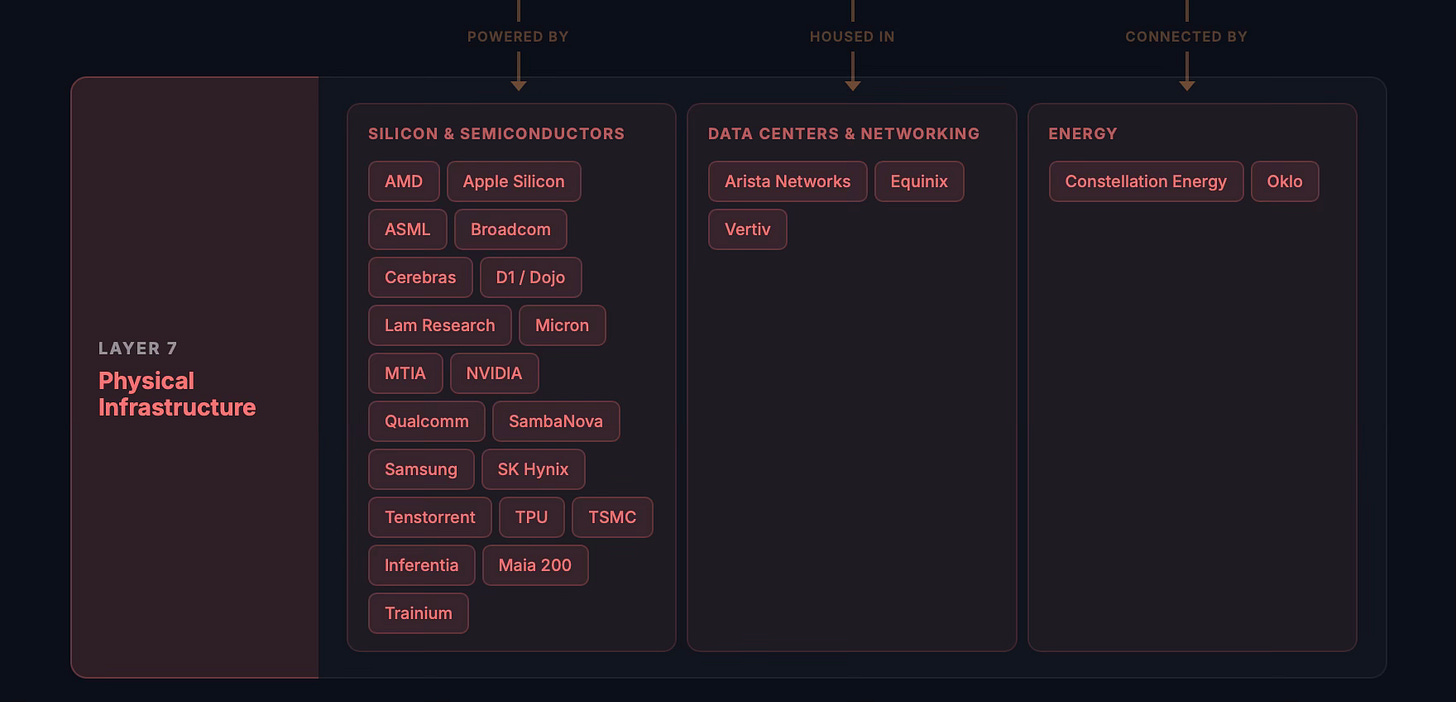Screen dimensions: 1456x702
Task: Click the Physical Infrastructure title
Action: [177, 394]
